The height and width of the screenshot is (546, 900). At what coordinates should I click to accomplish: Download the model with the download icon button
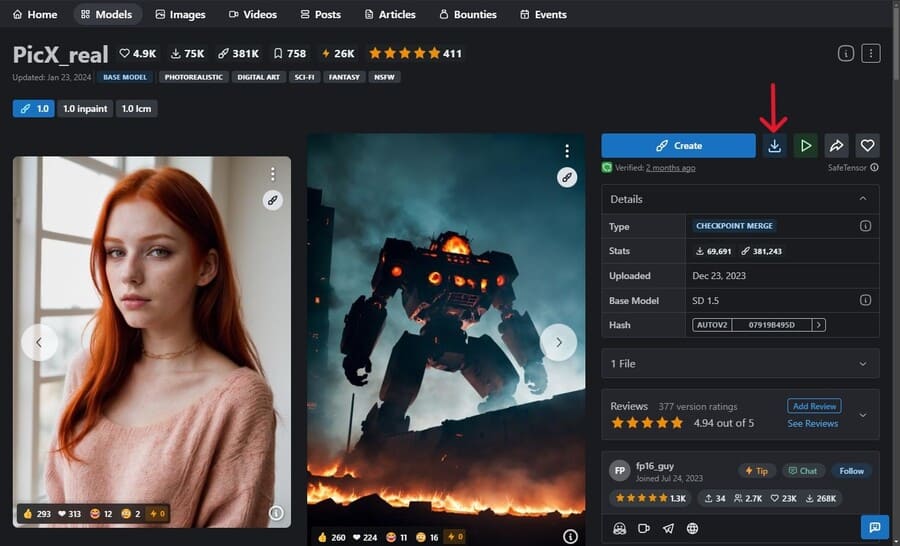[x=774, y=146]
